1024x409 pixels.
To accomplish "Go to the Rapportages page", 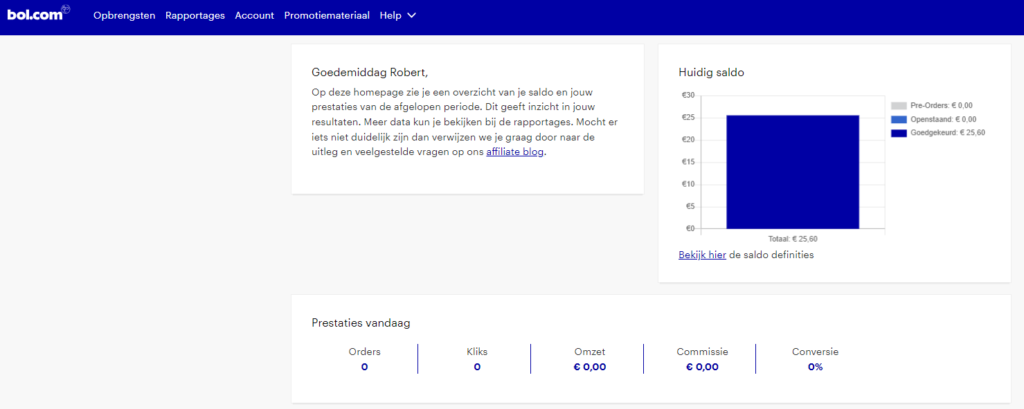I will pyautogui.click(x=195, y=16).
